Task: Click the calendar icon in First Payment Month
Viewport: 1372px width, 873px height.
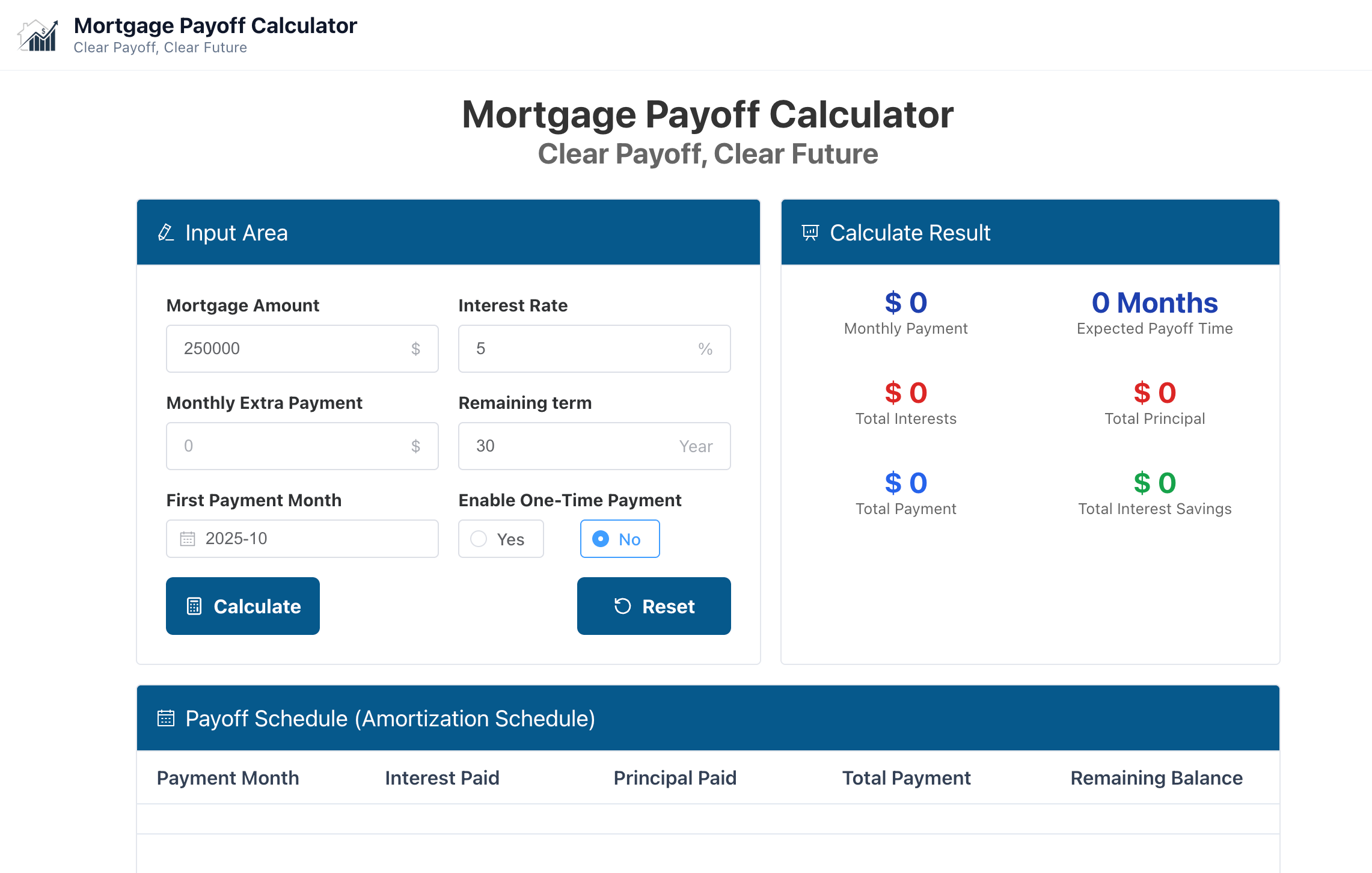Action: [x=188, y=539]
